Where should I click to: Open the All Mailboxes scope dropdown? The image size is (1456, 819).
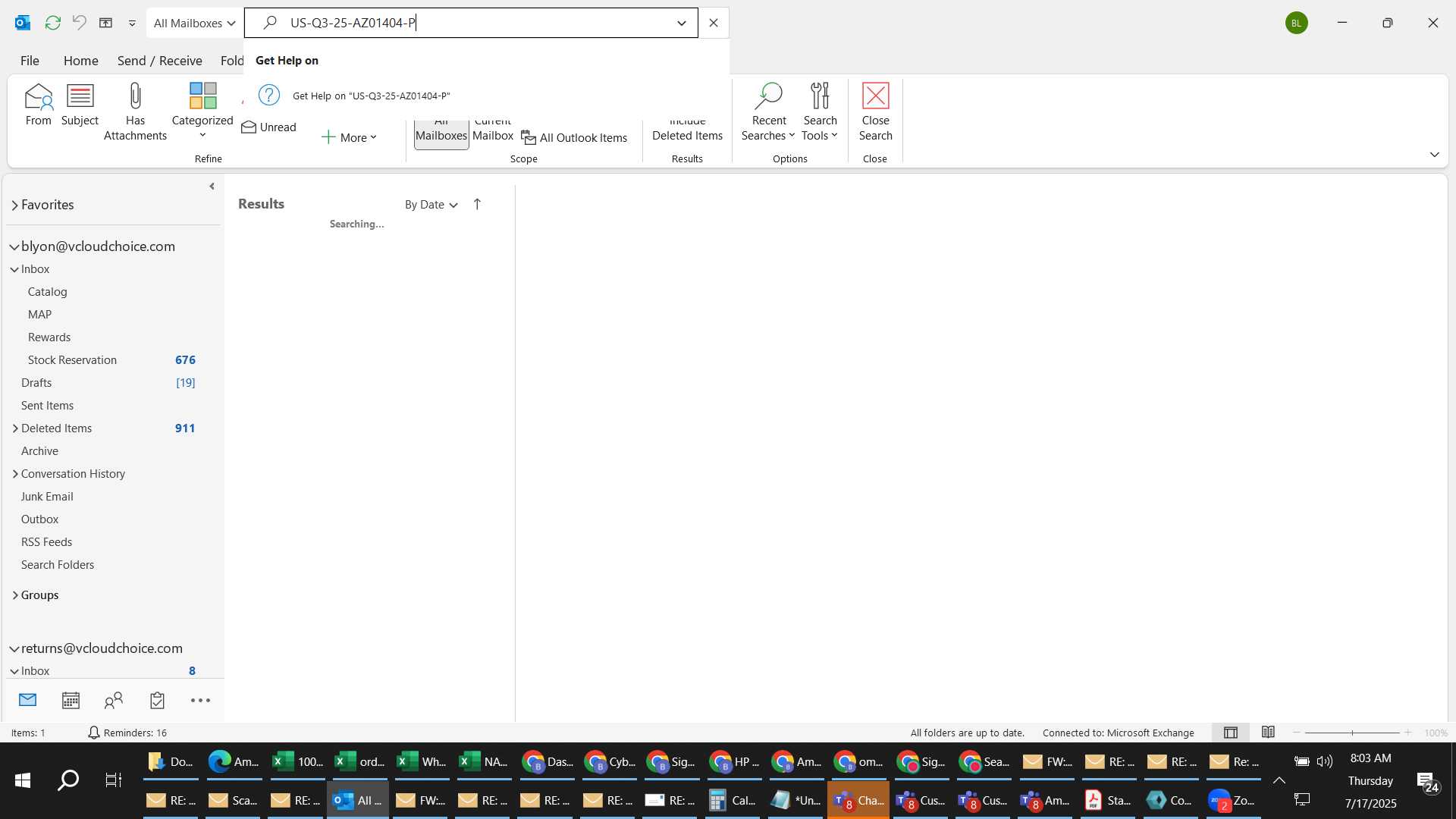coord(194,23)
